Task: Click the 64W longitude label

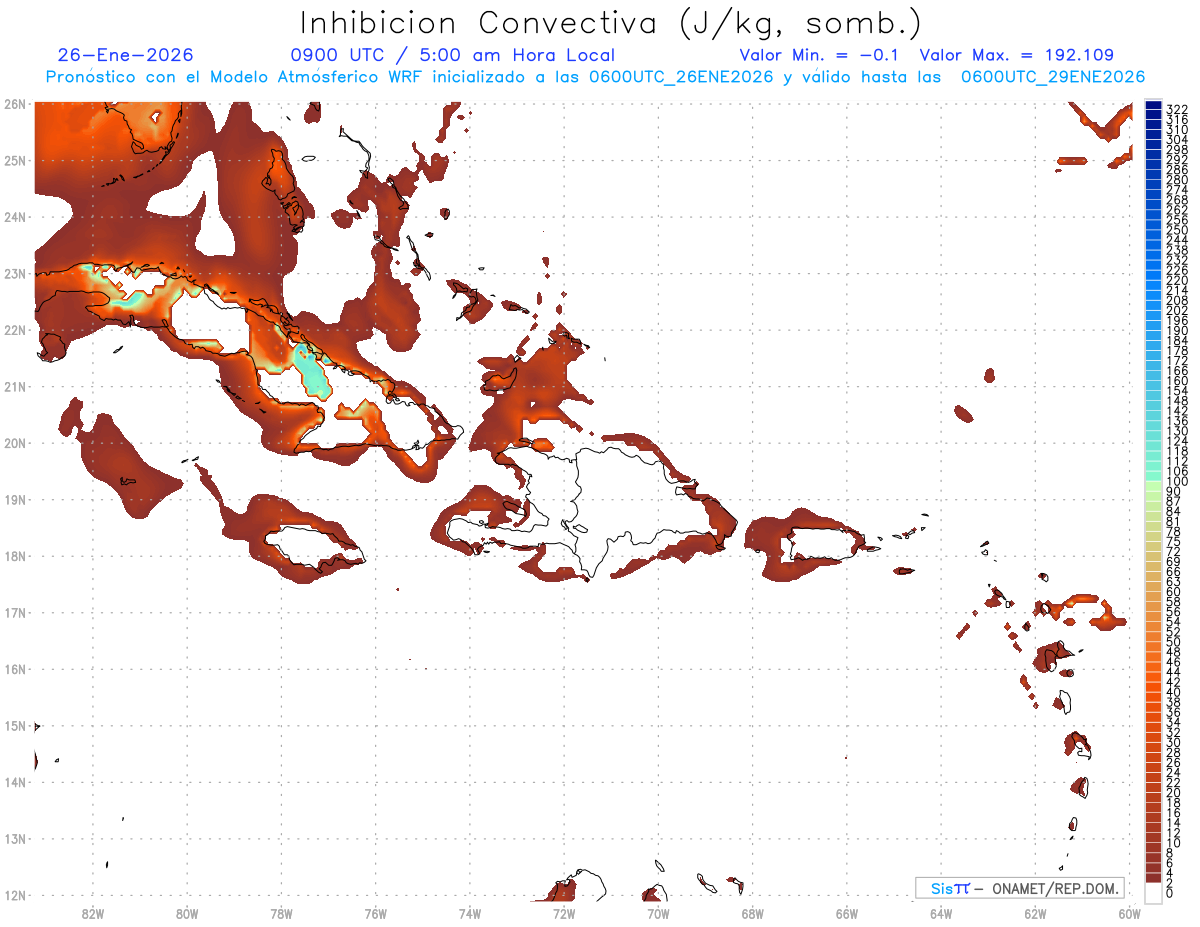Action: coord(941,913)
